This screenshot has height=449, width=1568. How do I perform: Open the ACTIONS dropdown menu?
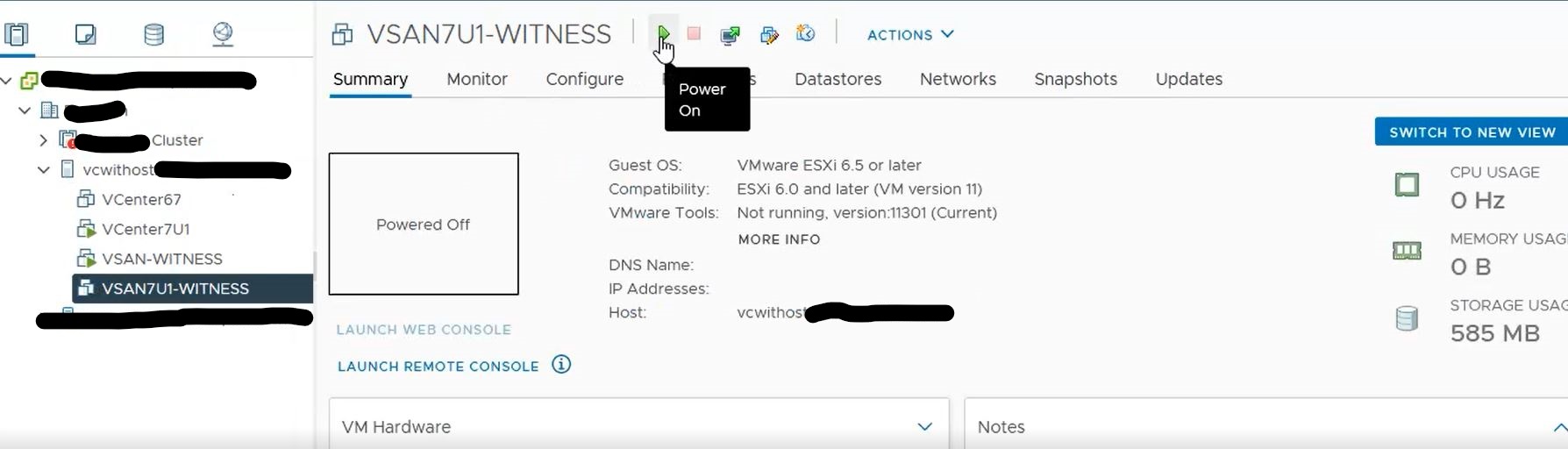coord(910,34)
